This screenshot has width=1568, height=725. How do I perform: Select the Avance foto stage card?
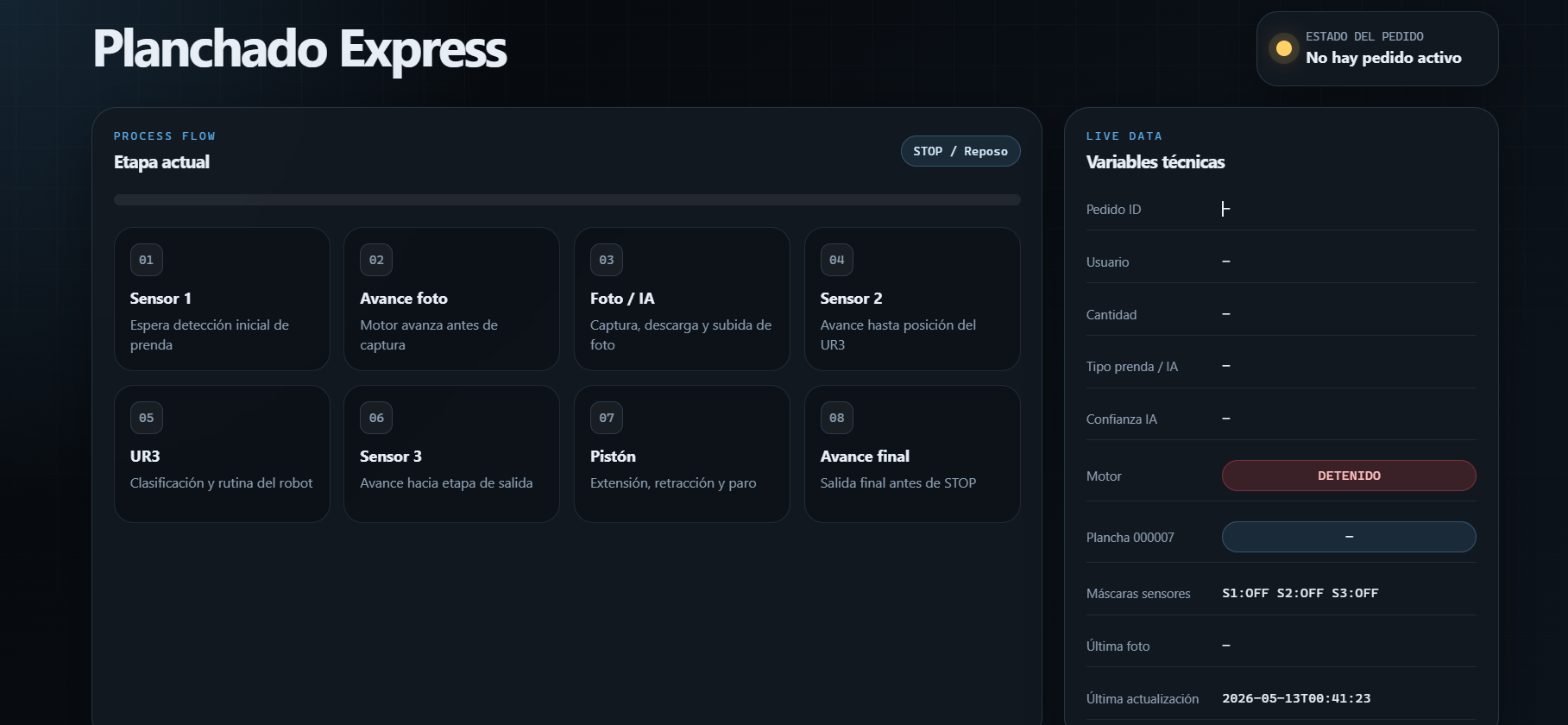(451, 299)
